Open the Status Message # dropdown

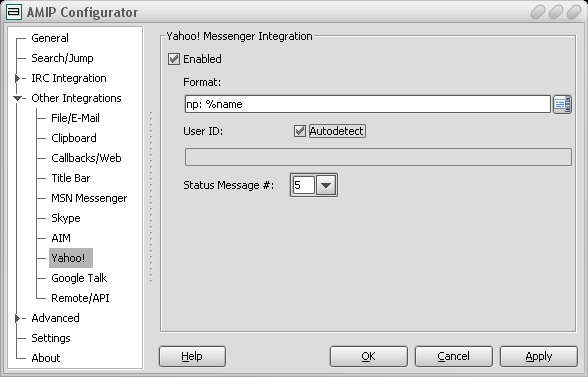point(326,185)
